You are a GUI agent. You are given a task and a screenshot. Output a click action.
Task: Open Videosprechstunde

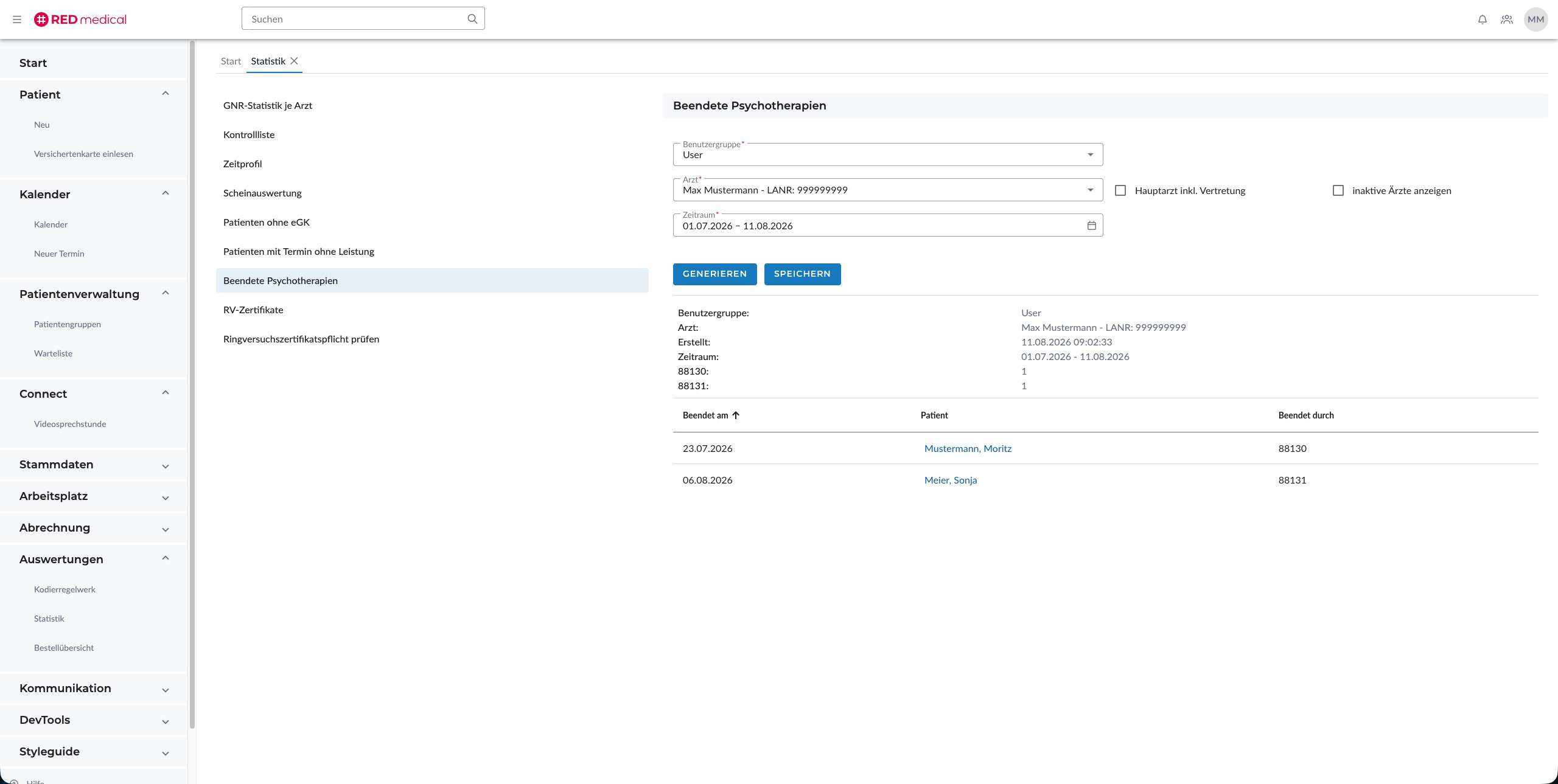70,424
